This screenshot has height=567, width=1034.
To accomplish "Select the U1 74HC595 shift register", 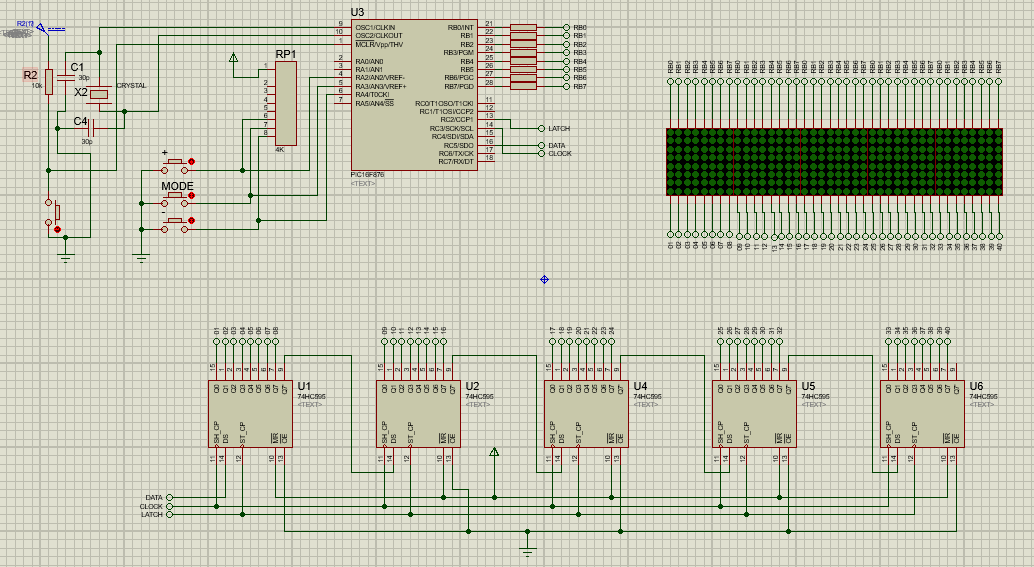I will [251, 413].
